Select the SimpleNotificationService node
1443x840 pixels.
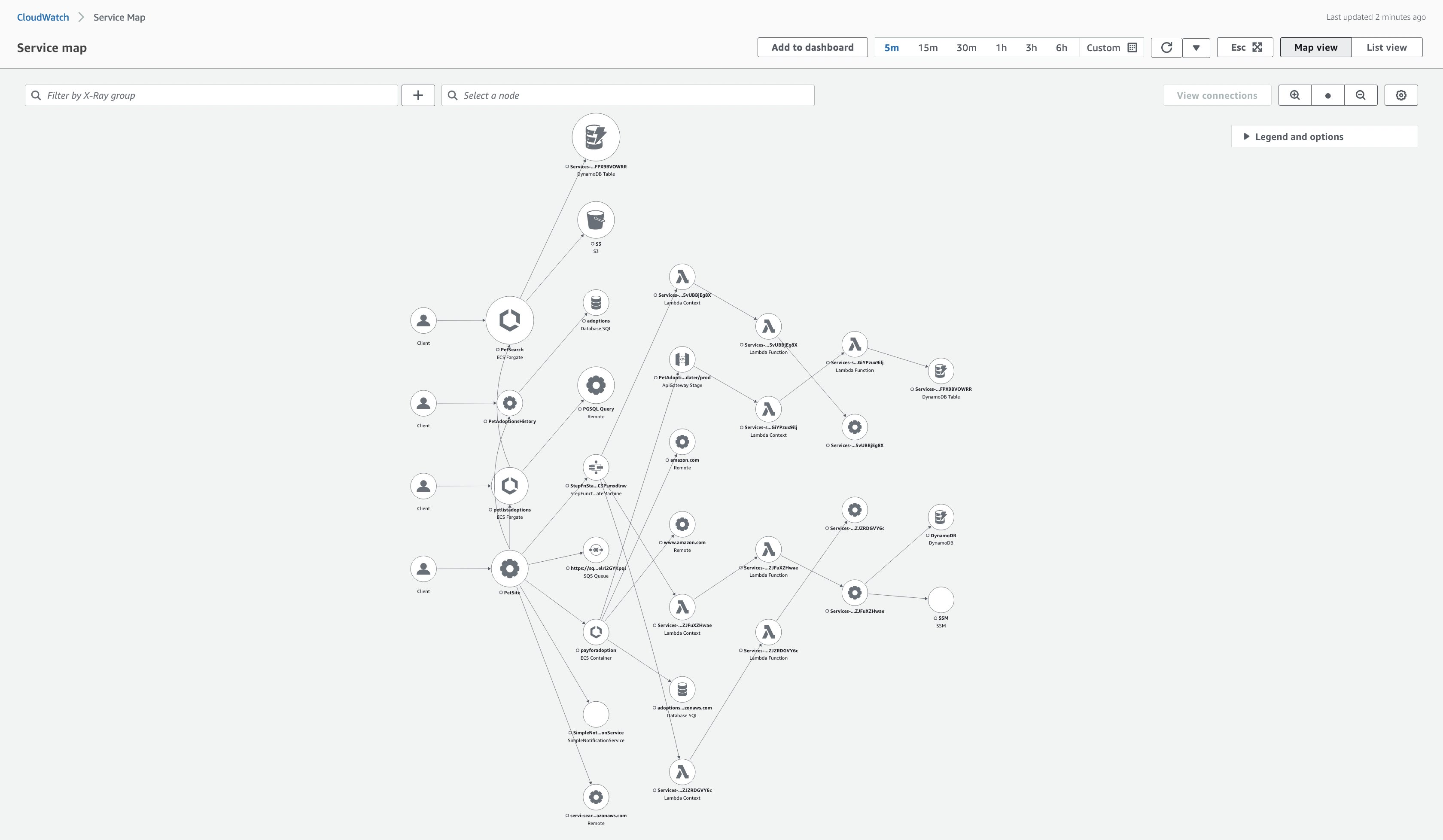pyautogui.click(x=596, y=714)
